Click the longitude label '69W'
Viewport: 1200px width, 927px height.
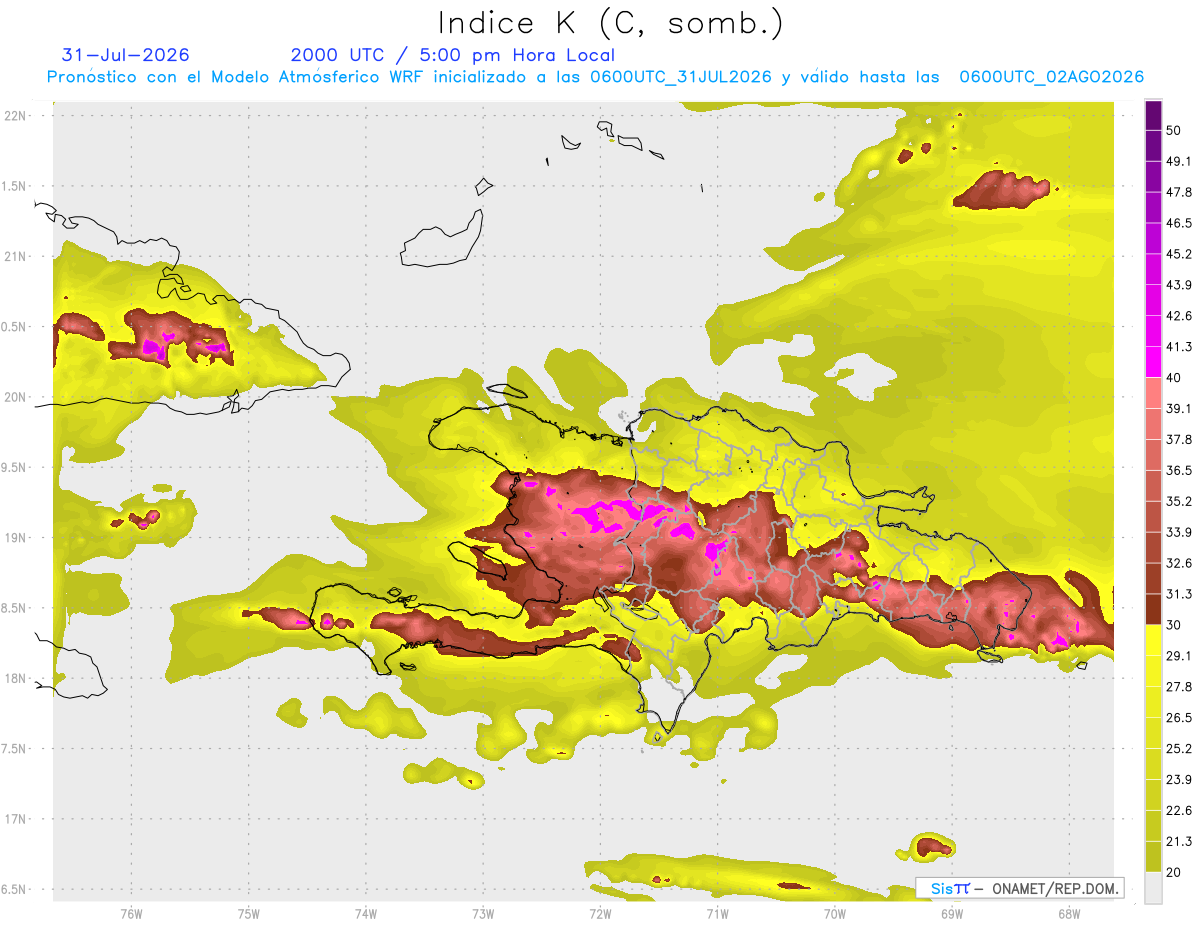[951, 913]
